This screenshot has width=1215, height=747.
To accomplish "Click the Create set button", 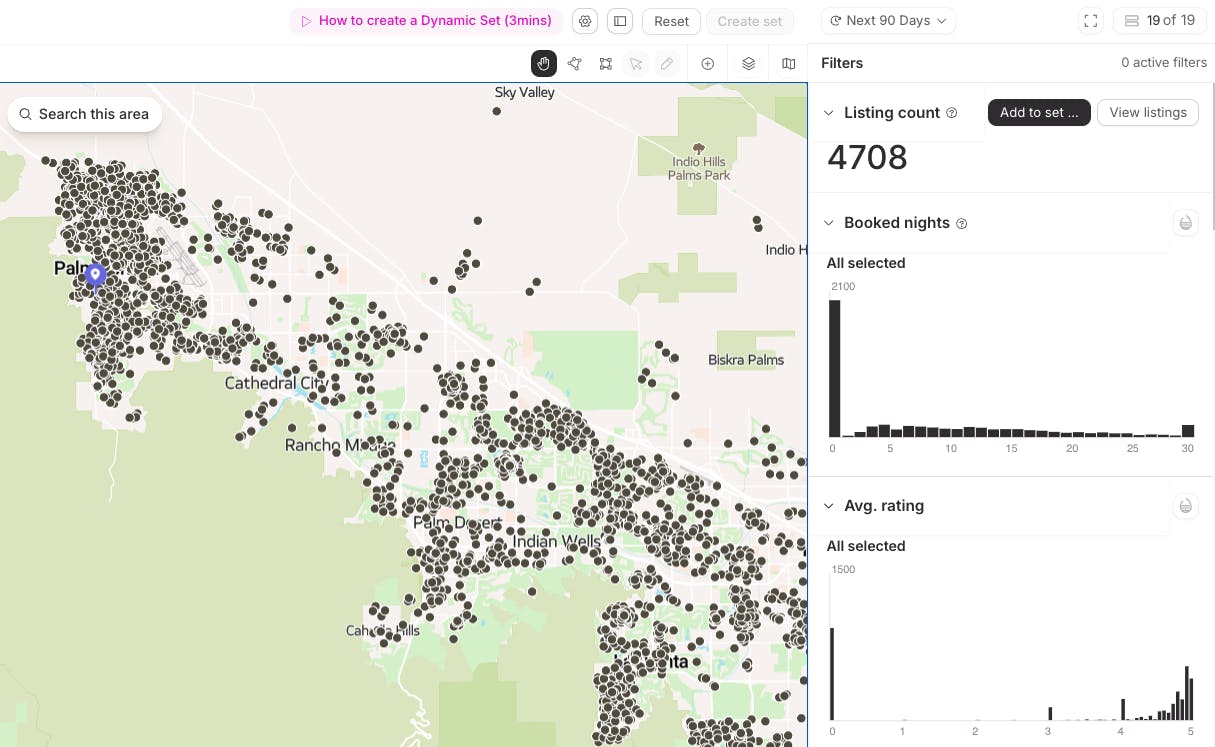I will (750, 21).
